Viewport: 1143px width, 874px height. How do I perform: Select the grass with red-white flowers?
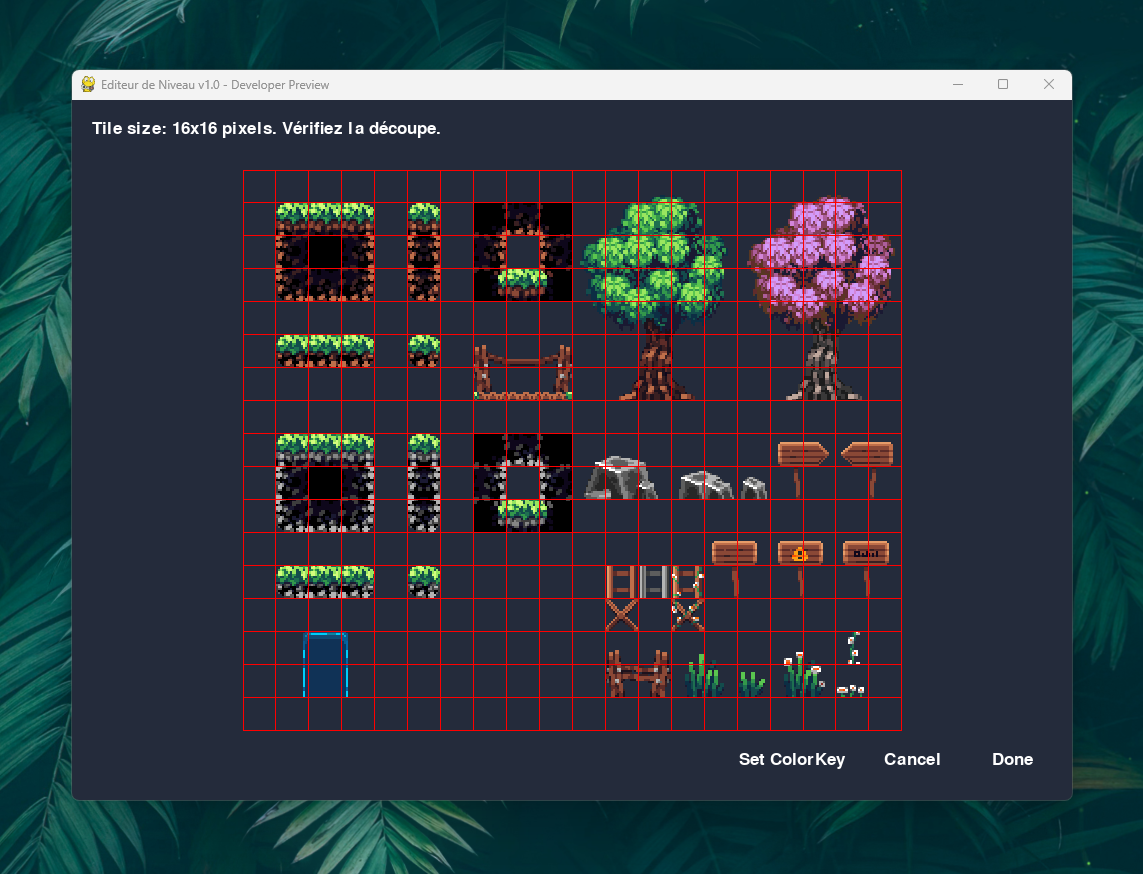[x=803, y=674]
